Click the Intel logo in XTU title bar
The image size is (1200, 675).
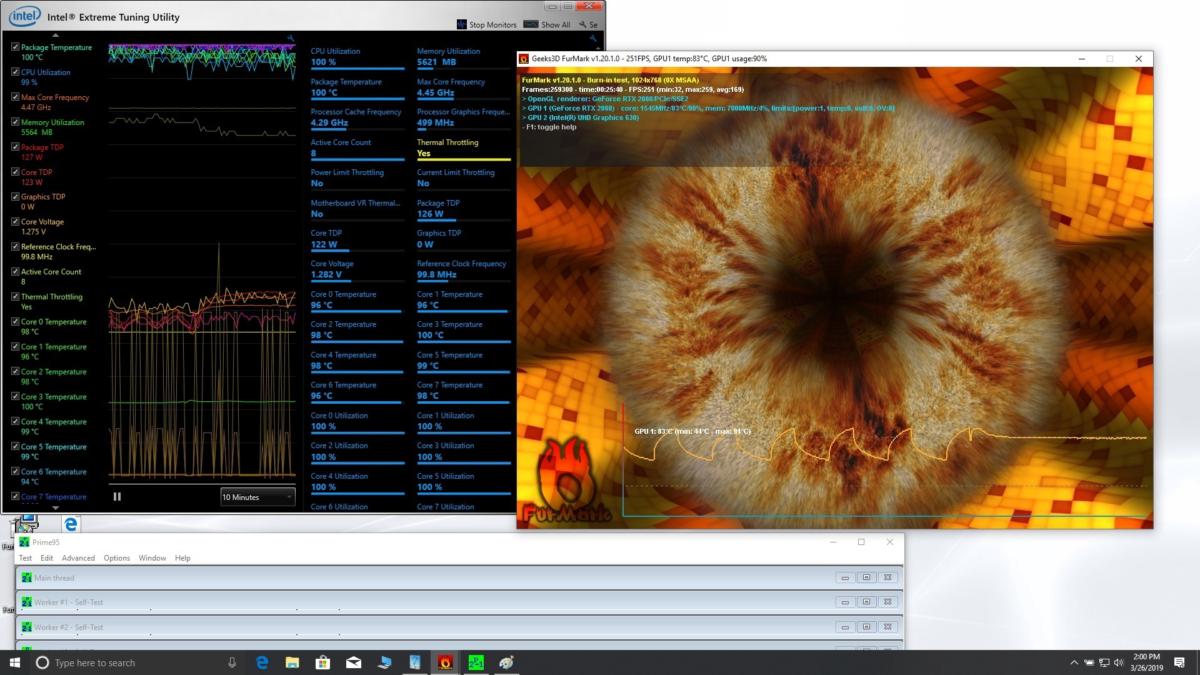coord(25,16)
